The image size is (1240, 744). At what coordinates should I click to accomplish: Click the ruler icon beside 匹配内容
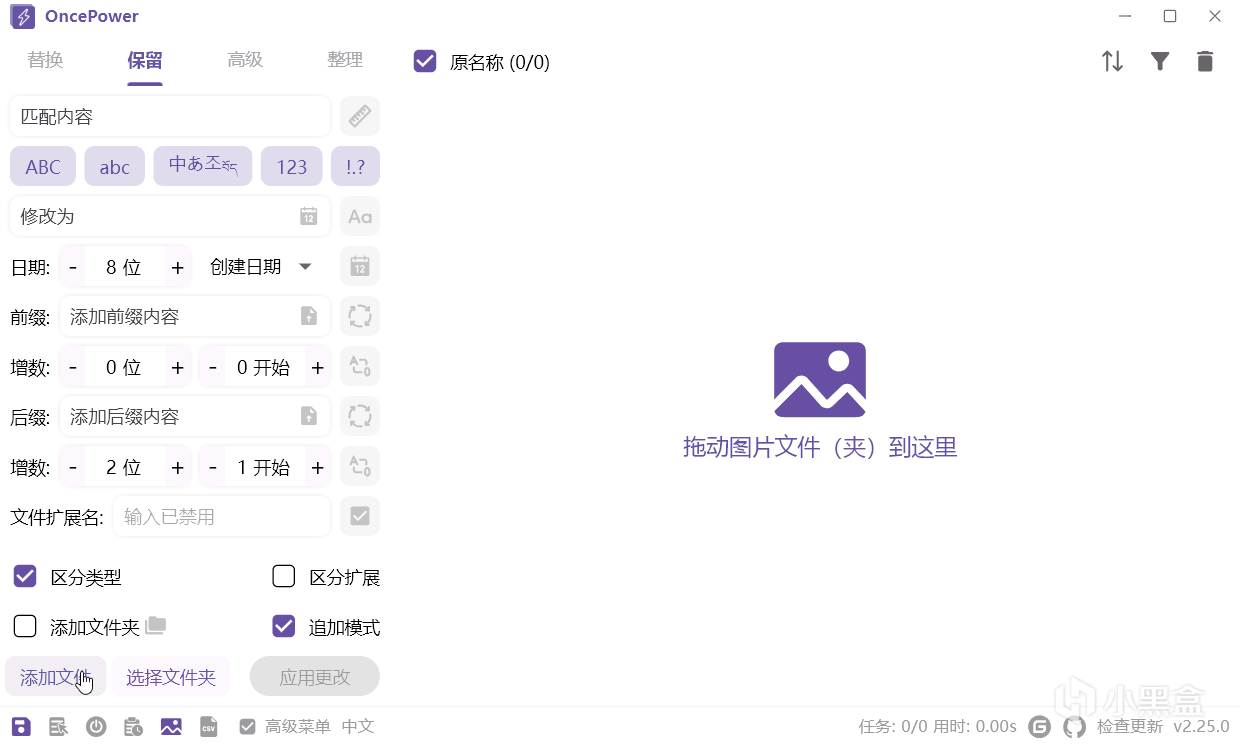[360, 116]
